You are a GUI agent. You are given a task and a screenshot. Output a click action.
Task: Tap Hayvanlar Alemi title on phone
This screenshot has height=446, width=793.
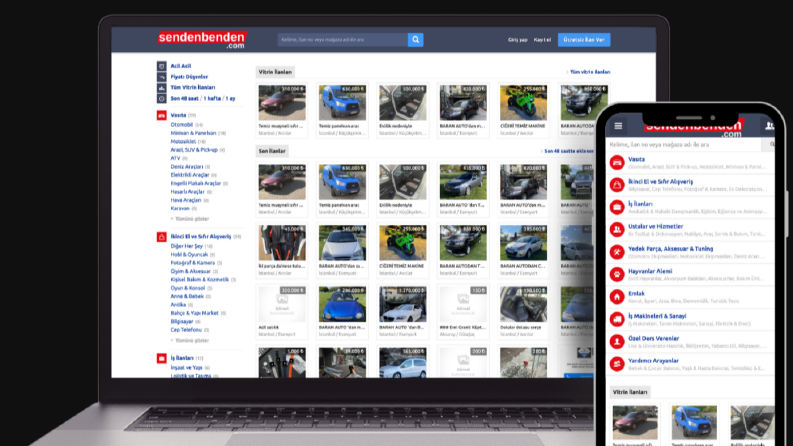click(650, 271)
